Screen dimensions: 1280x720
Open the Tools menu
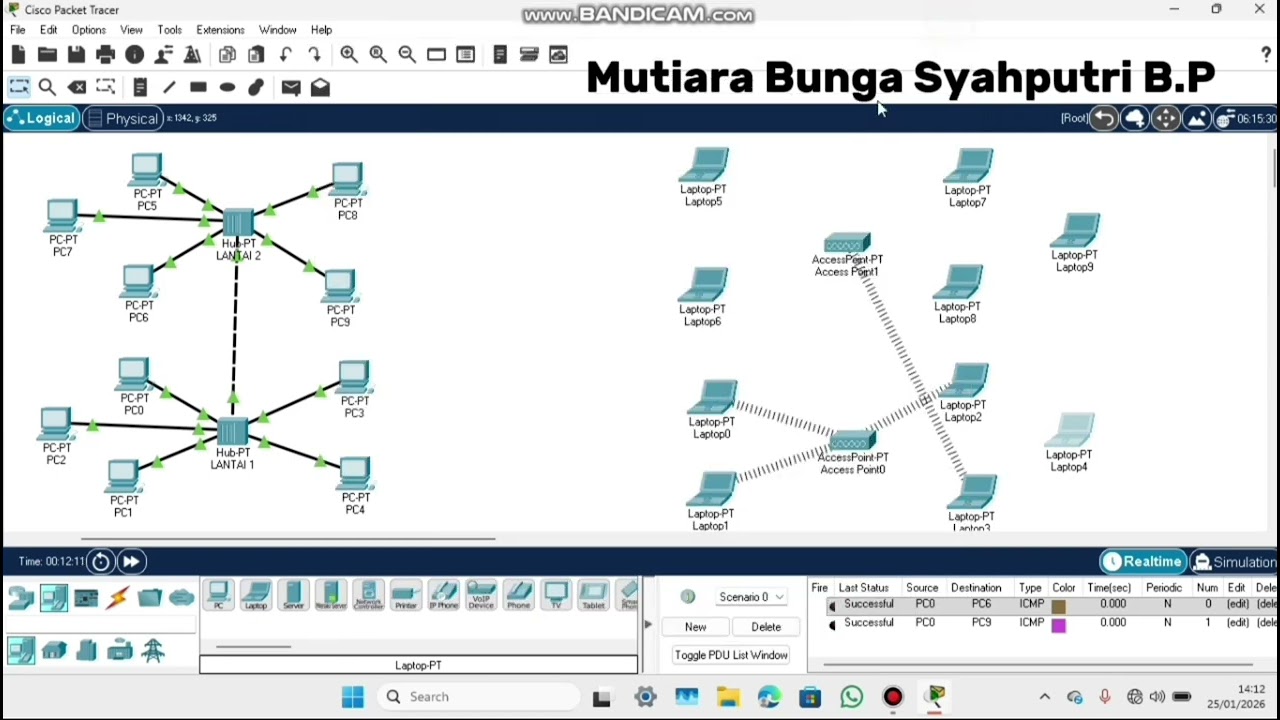(169, 30)
